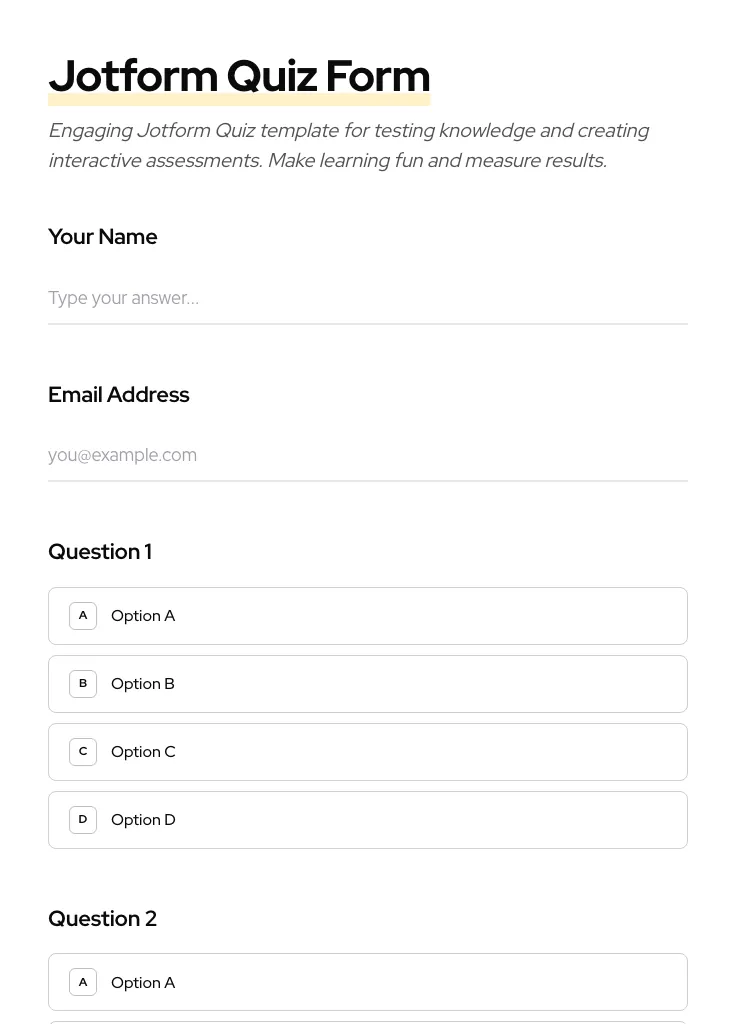736x1024 pixels.
Task: Click the Your Name answer field
Action: click(x=368, y=298)
